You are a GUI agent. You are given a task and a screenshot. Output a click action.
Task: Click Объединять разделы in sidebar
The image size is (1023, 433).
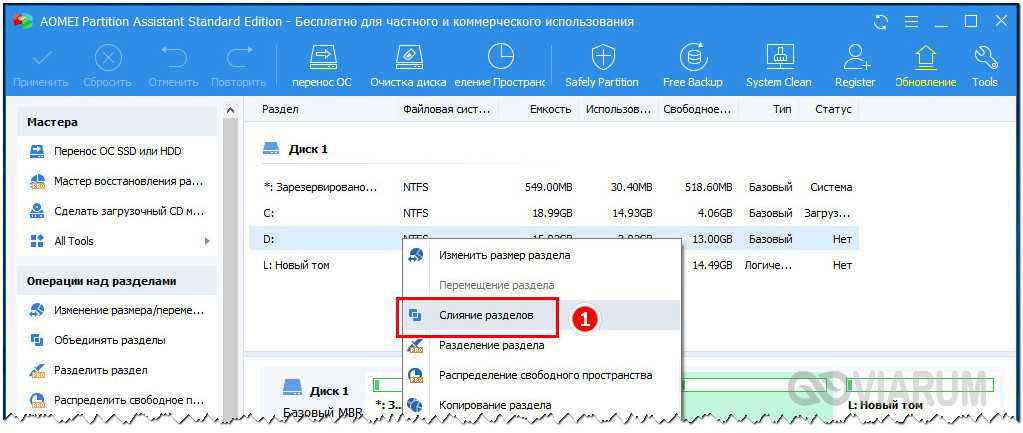(x=109, y=340)
